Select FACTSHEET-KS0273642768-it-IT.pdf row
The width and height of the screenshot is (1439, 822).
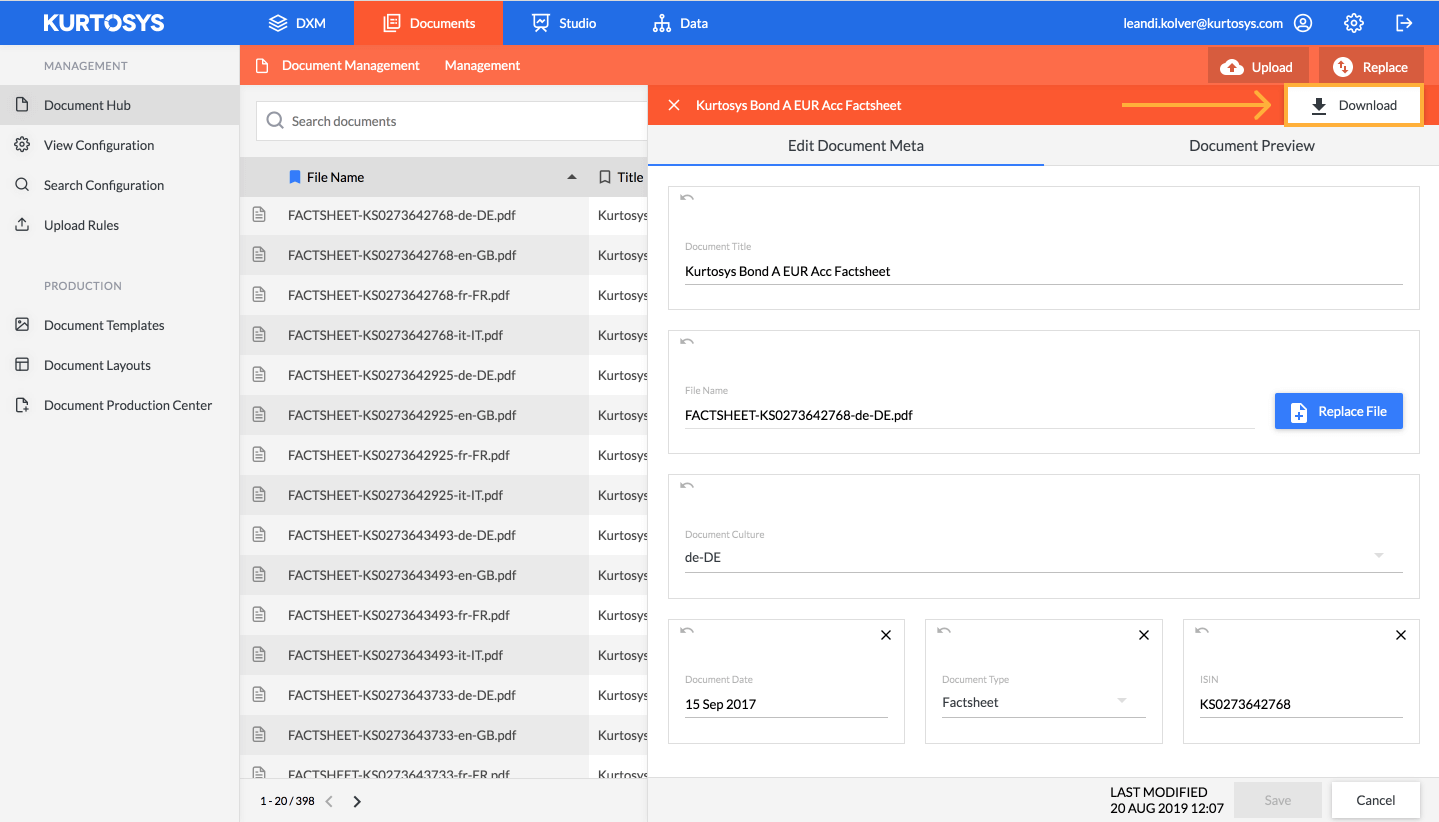coord(444,335)
